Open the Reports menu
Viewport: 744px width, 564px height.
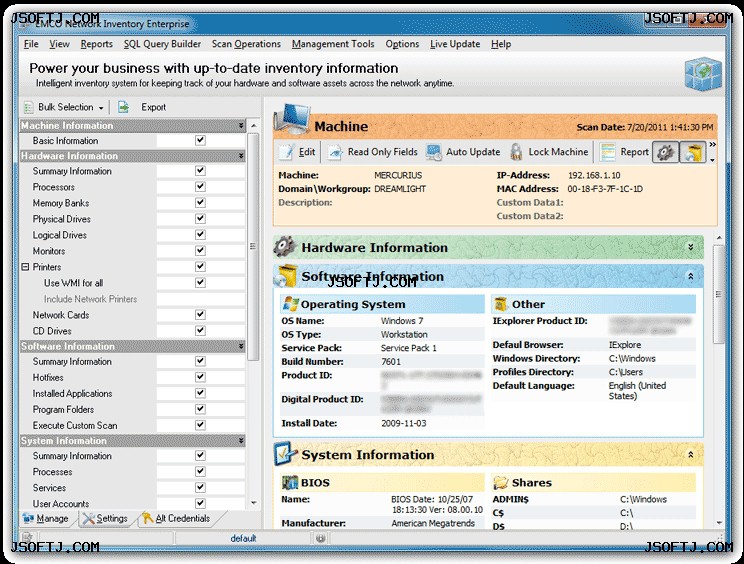click(97, 44)
